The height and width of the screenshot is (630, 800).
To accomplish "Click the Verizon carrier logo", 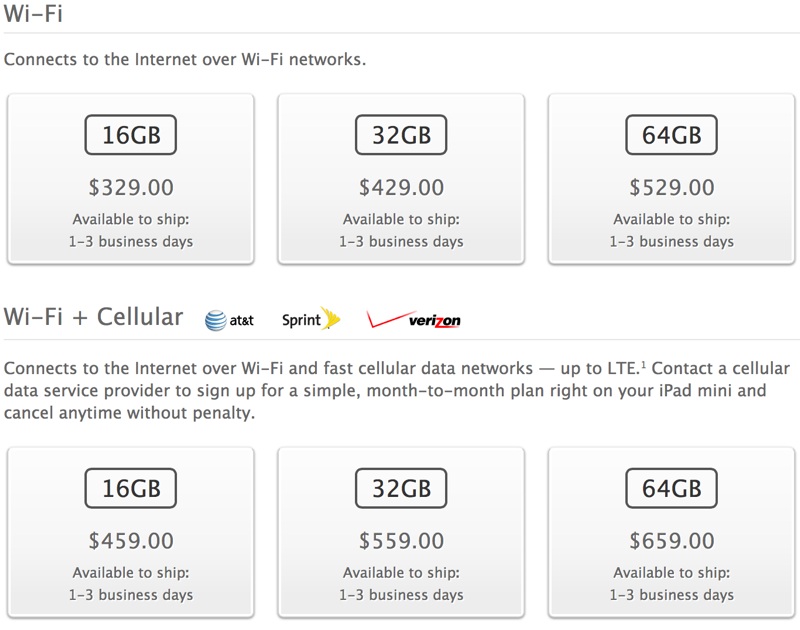I will (x=413, y=319).
